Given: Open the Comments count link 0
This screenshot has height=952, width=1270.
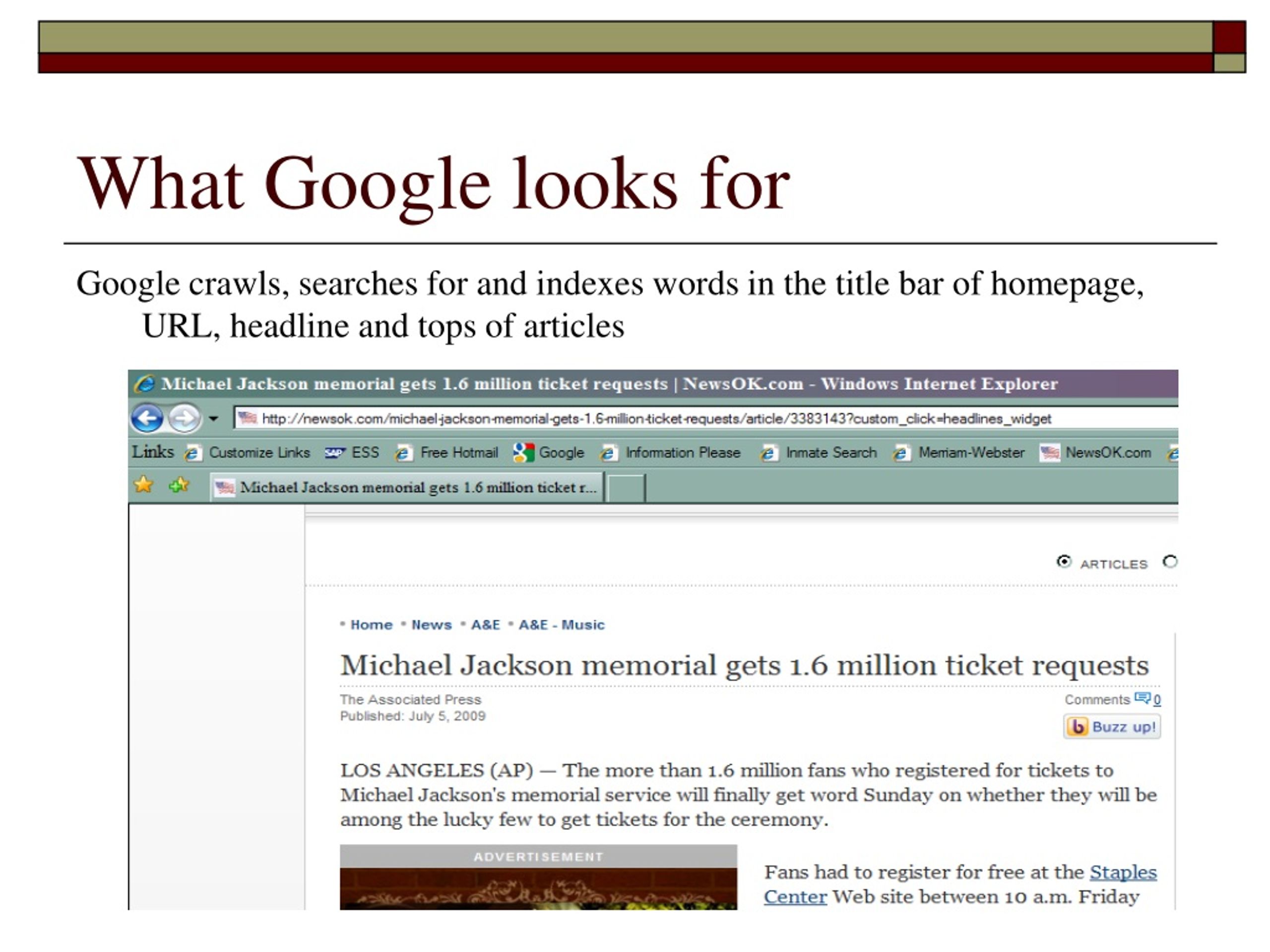Looking at the screenshot, I should coord(1157,700).
